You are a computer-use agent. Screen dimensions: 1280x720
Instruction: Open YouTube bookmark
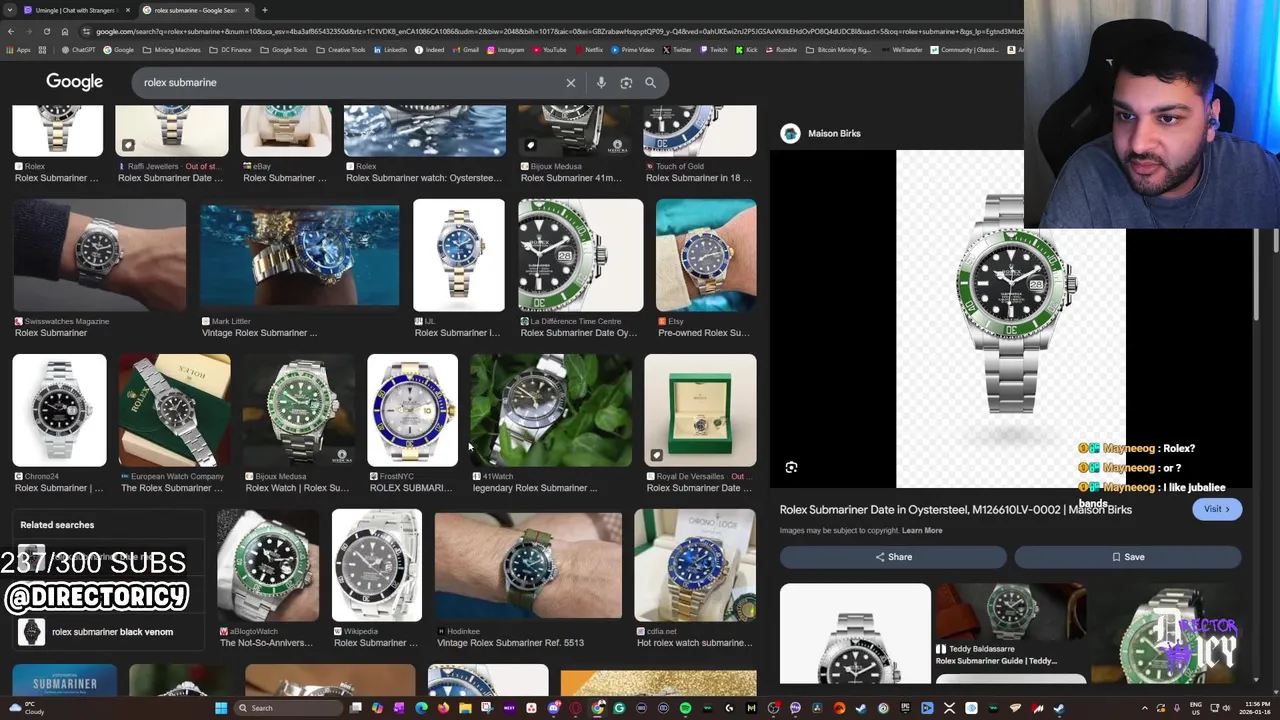[548, 50]
